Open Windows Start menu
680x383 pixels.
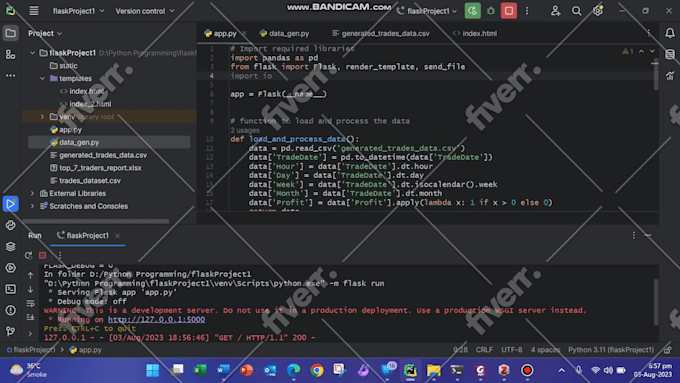click(x=152, y=370)
